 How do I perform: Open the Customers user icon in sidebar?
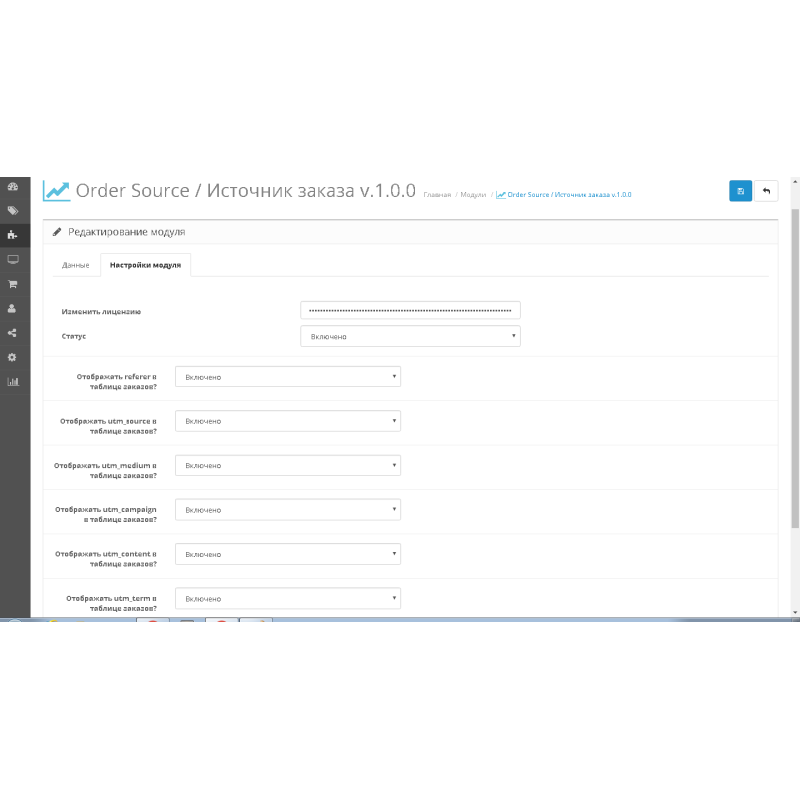pos(13,308)
